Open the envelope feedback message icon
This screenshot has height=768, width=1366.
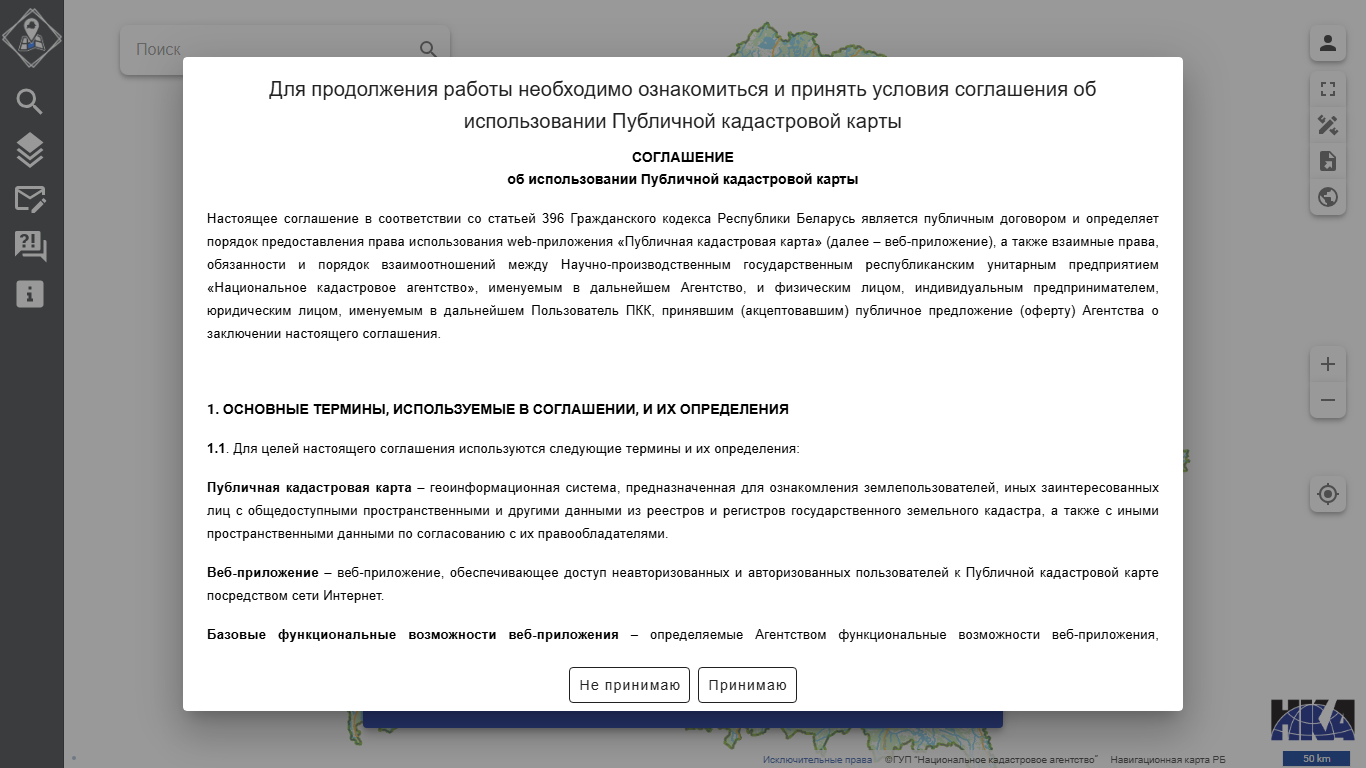30,199
